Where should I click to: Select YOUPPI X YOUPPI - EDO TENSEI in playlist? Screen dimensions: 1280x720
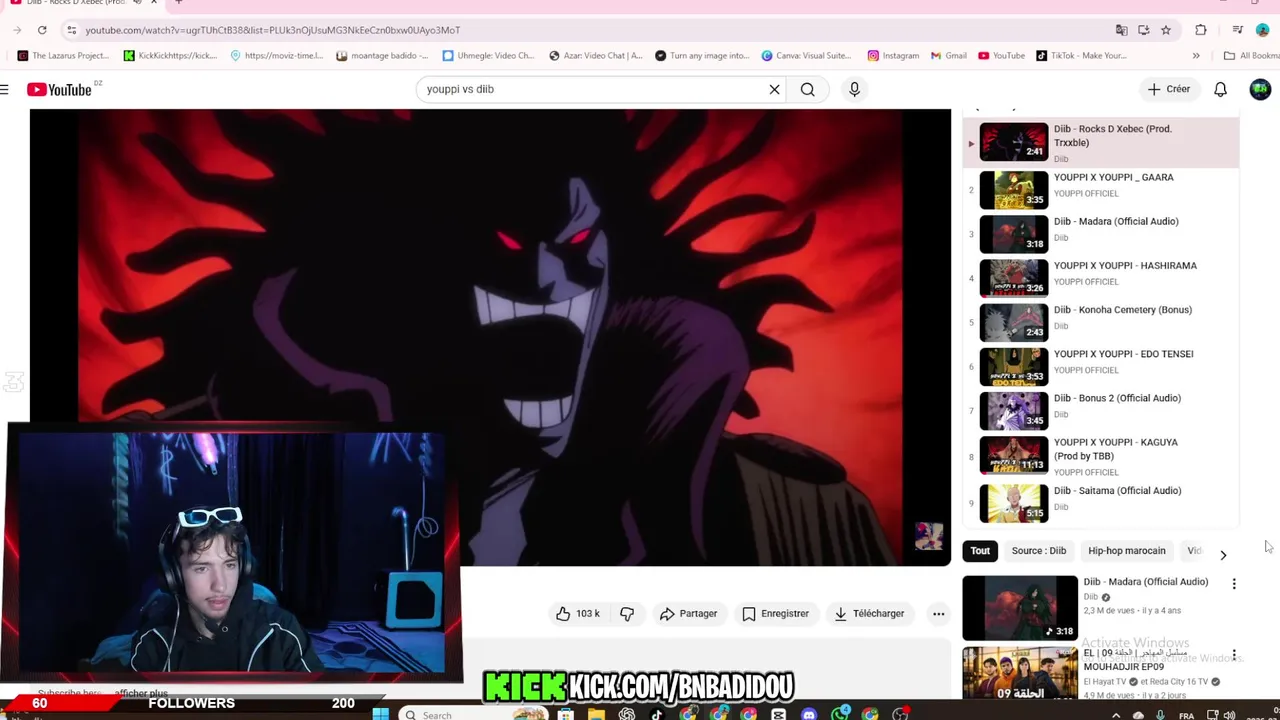pos(1100,365)
